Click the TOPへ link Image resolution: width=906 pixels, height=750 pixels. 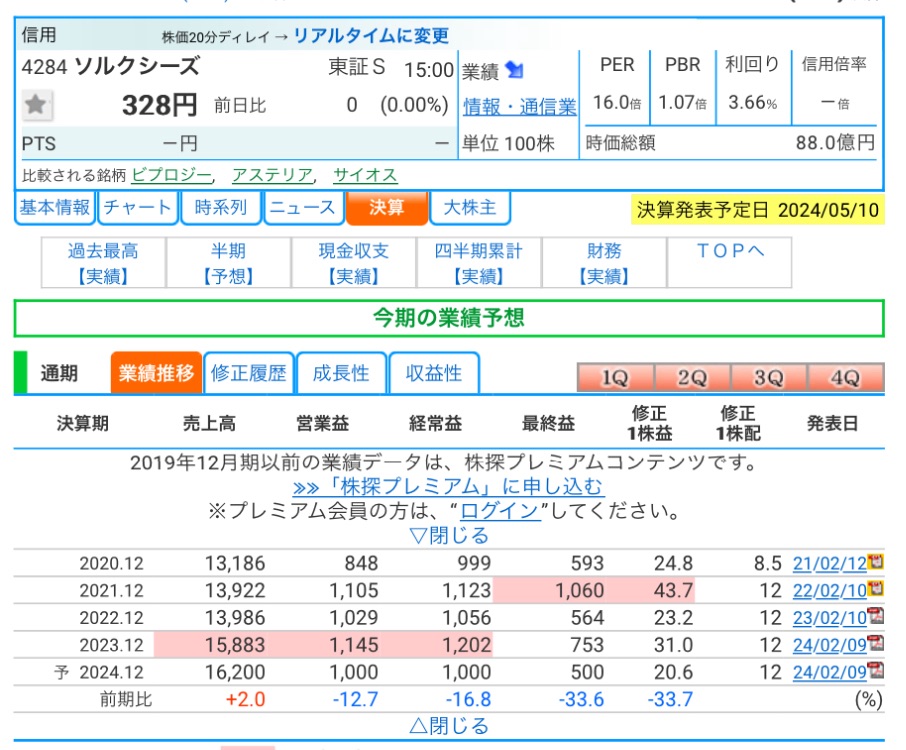730,251
